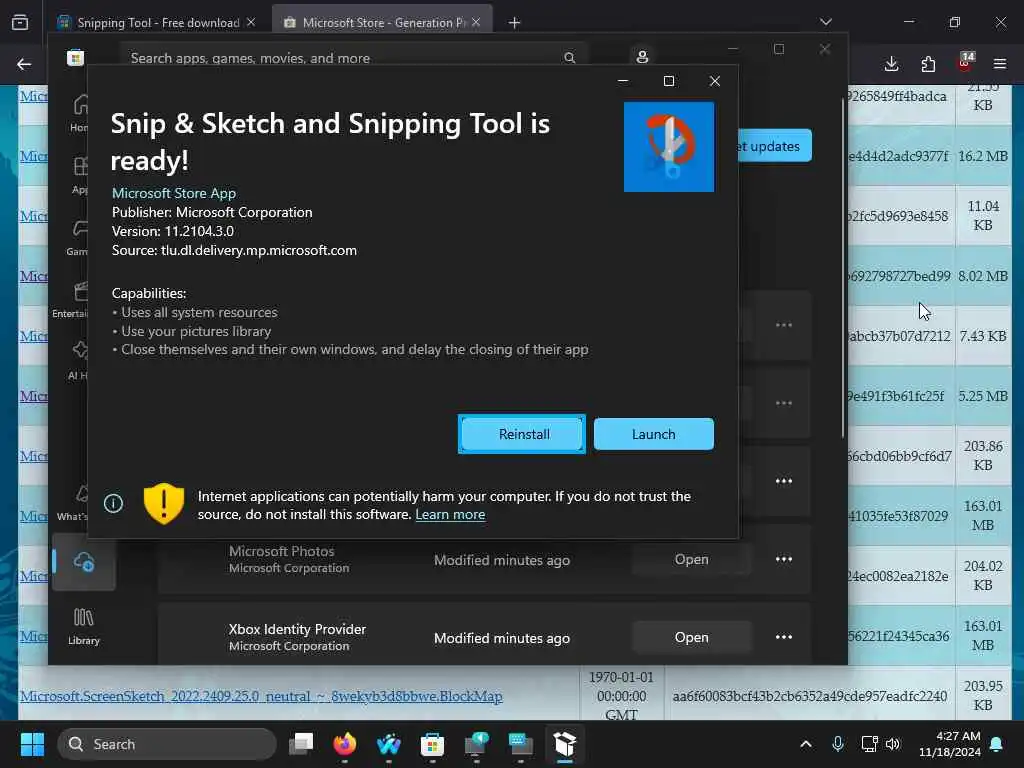This screenshot has height=768, width=1024.
Task: Open more options for third app row
Action: [784, 481]
